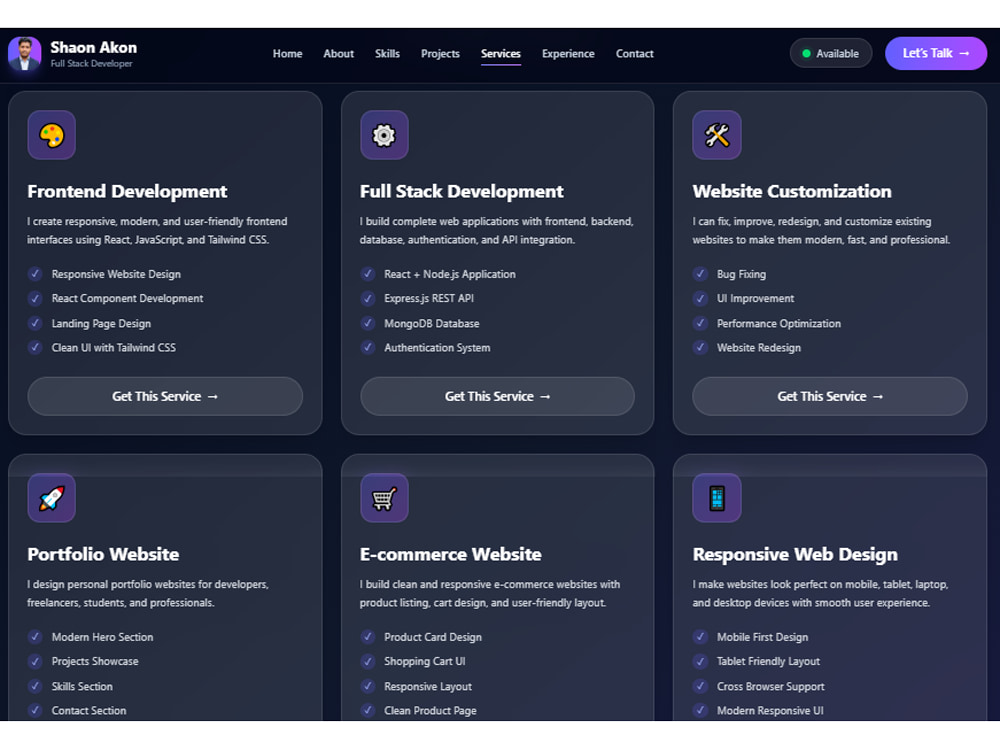Click checkmark beside React + Node.js Application
The width and height of the screenshot is (1000, 750).
click(367, 274)
